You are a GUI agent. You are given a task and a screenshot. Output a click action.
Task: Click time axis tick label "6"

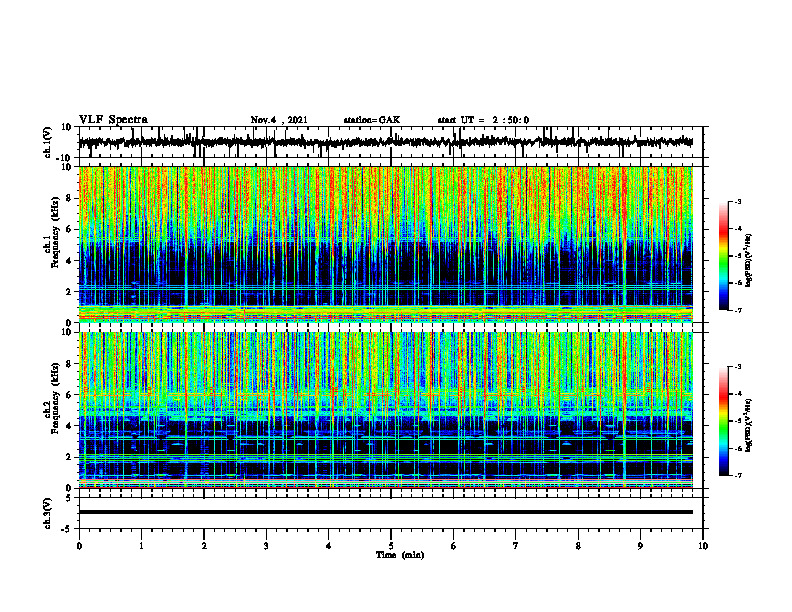point(454,546)
